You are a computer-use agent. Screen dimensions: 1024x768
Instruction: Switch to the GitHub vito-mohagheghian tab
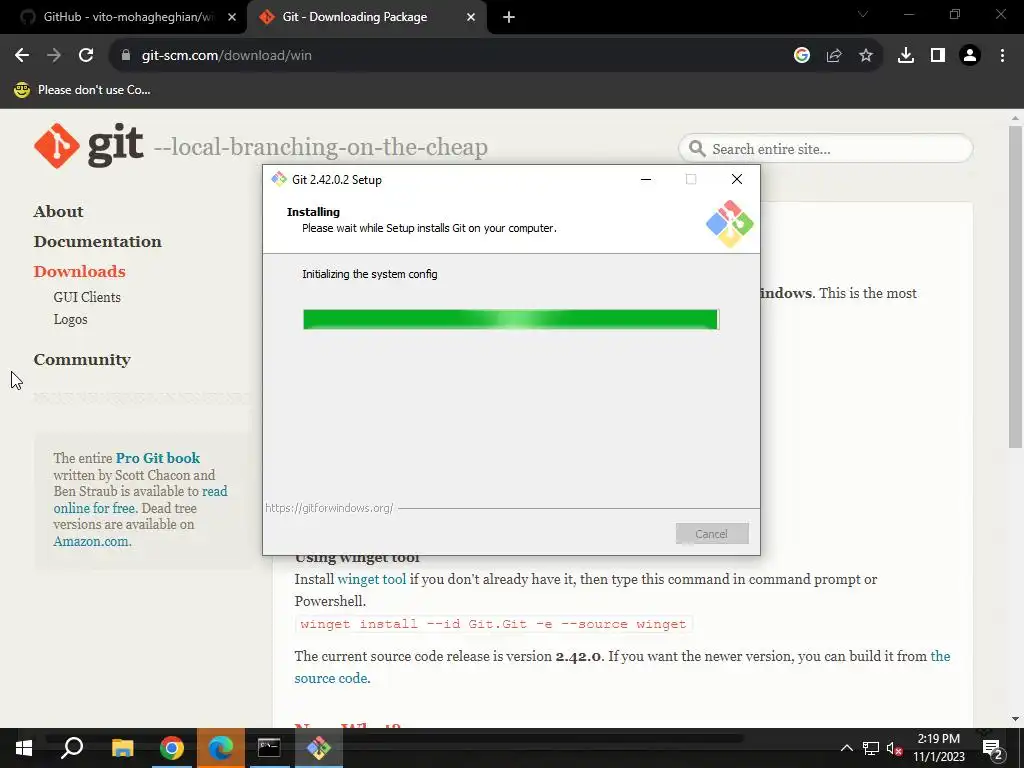124,18
